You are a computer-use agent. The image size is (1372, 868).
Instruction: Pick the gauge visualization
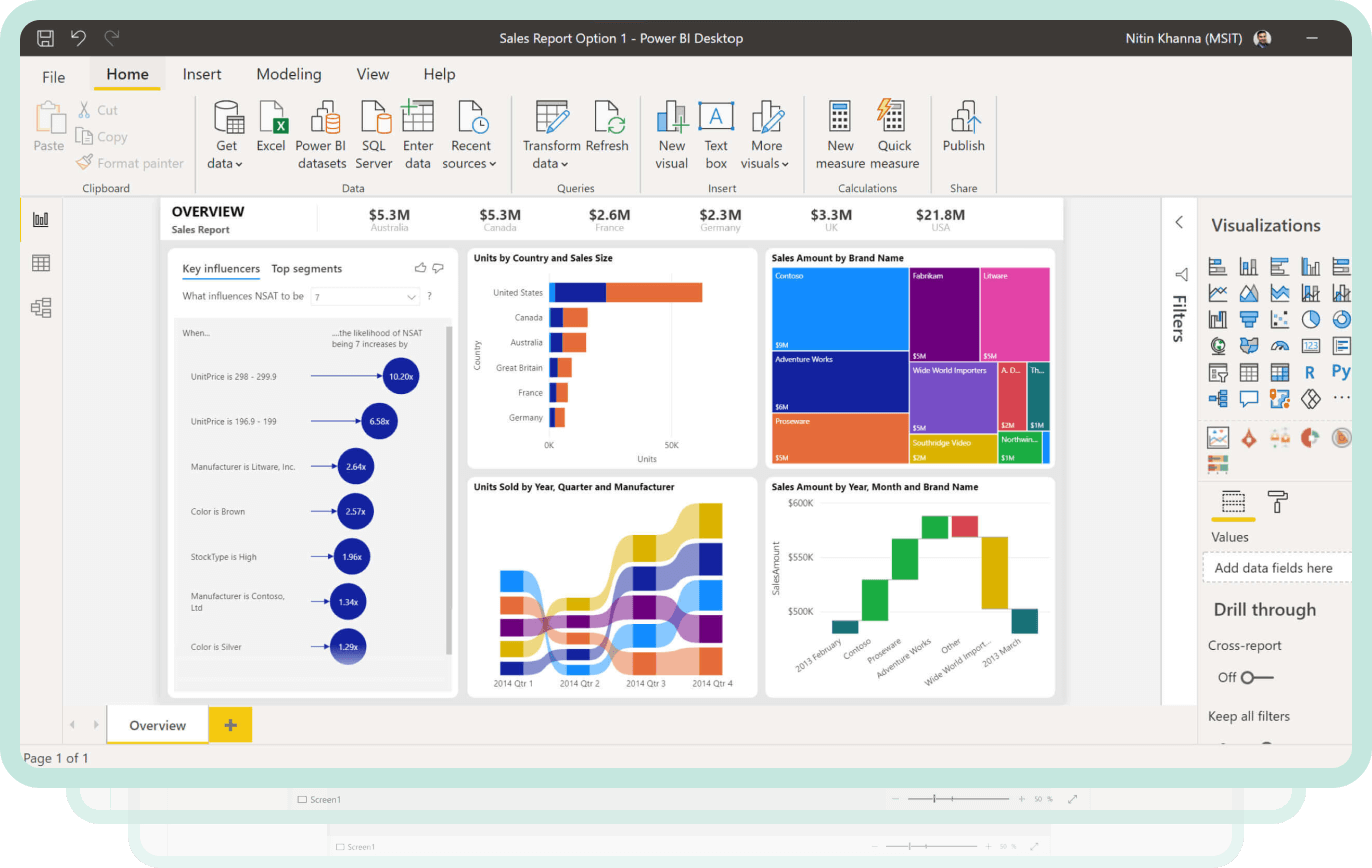(x=1280, y=346)
